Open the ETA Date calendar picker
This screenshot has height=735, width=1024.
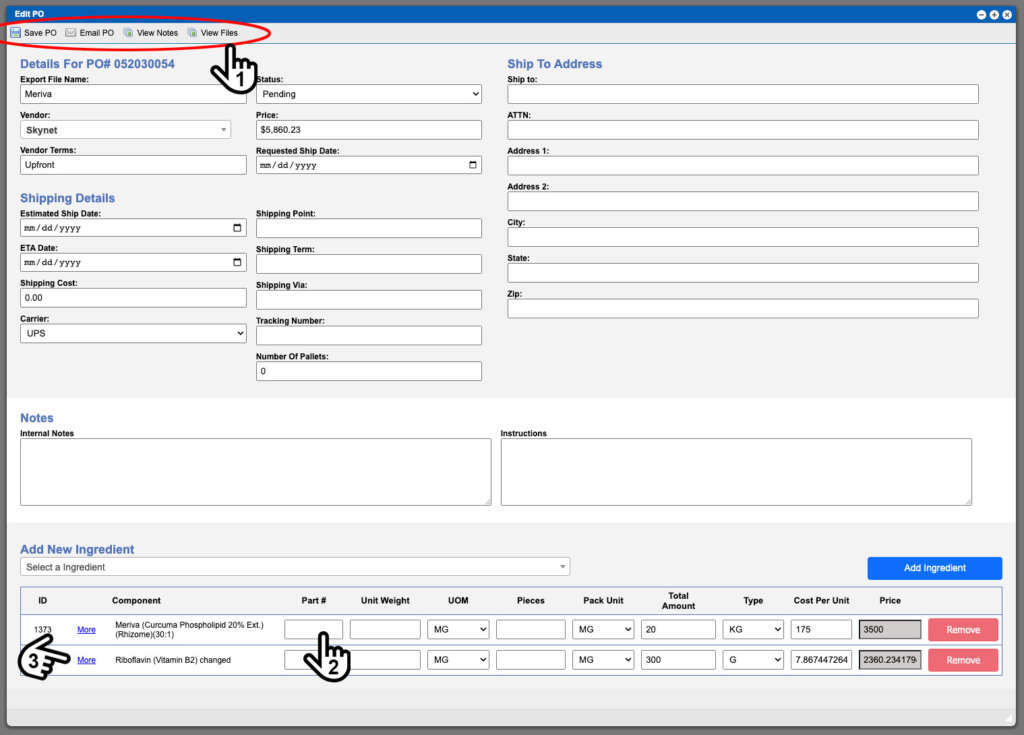[x=236, y=263]
